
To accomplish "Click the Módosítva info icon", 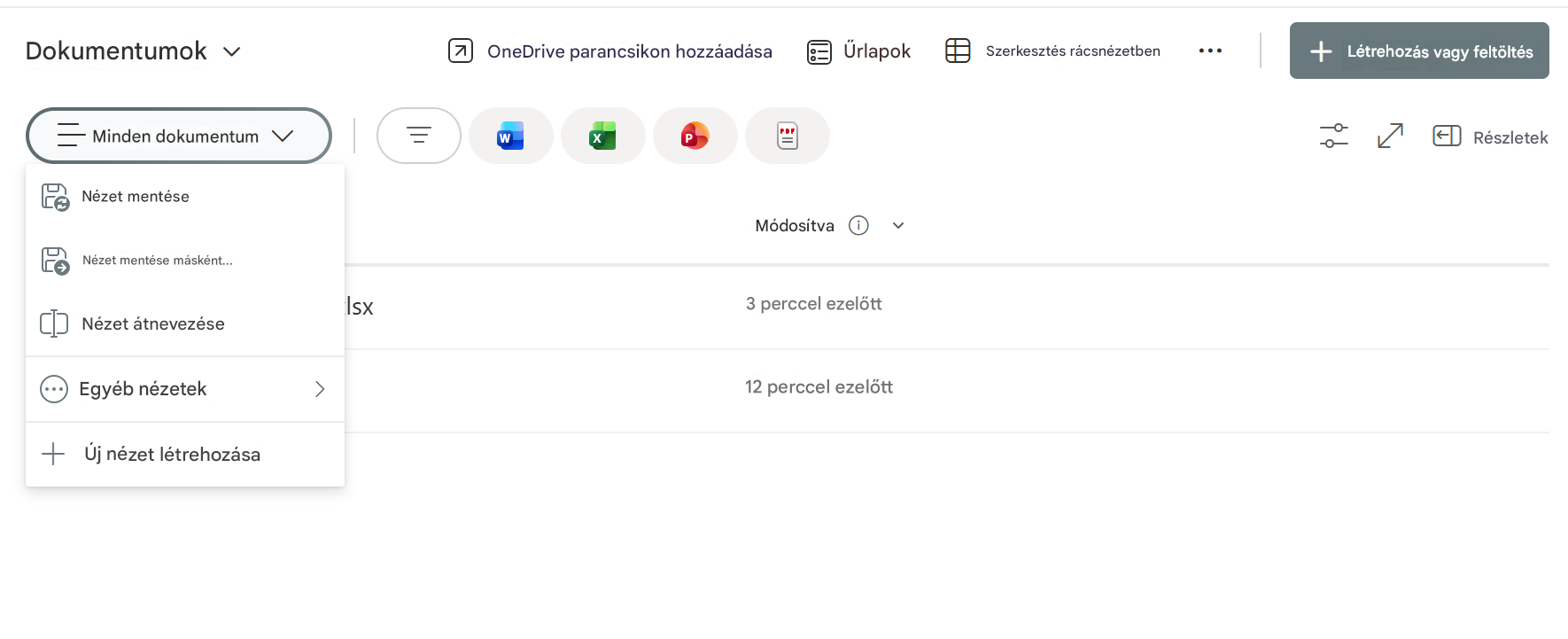I will click(858, 225).
